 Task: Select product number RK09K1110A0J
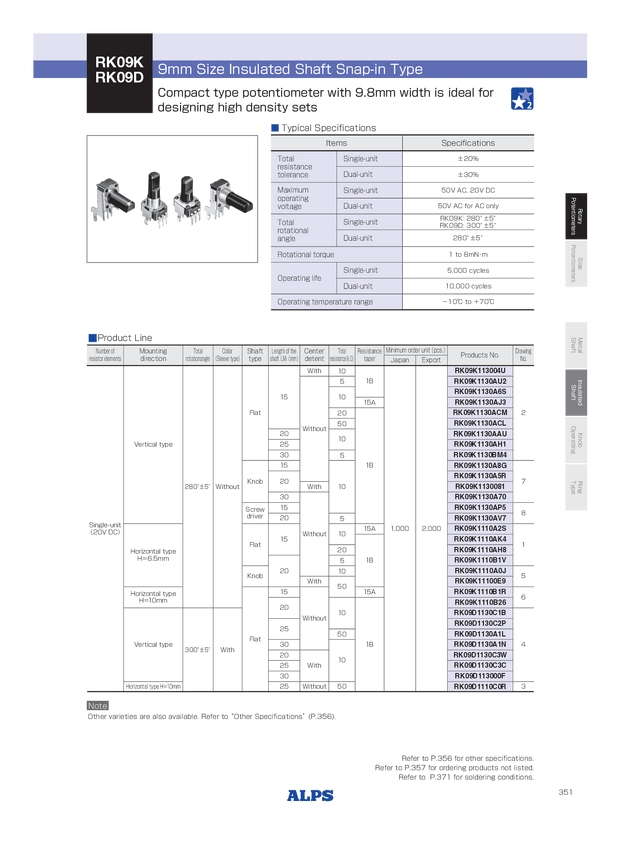(480, 570)
